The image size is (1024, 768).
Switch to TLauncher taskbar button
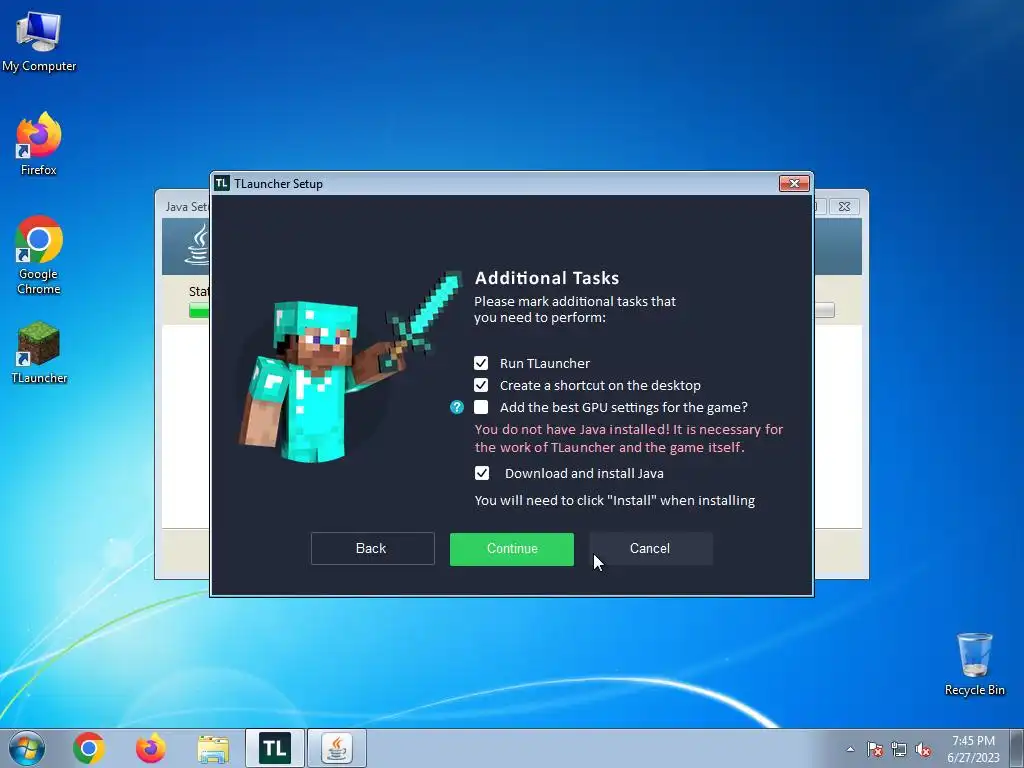pyautogui.click(x=275, y=748)
